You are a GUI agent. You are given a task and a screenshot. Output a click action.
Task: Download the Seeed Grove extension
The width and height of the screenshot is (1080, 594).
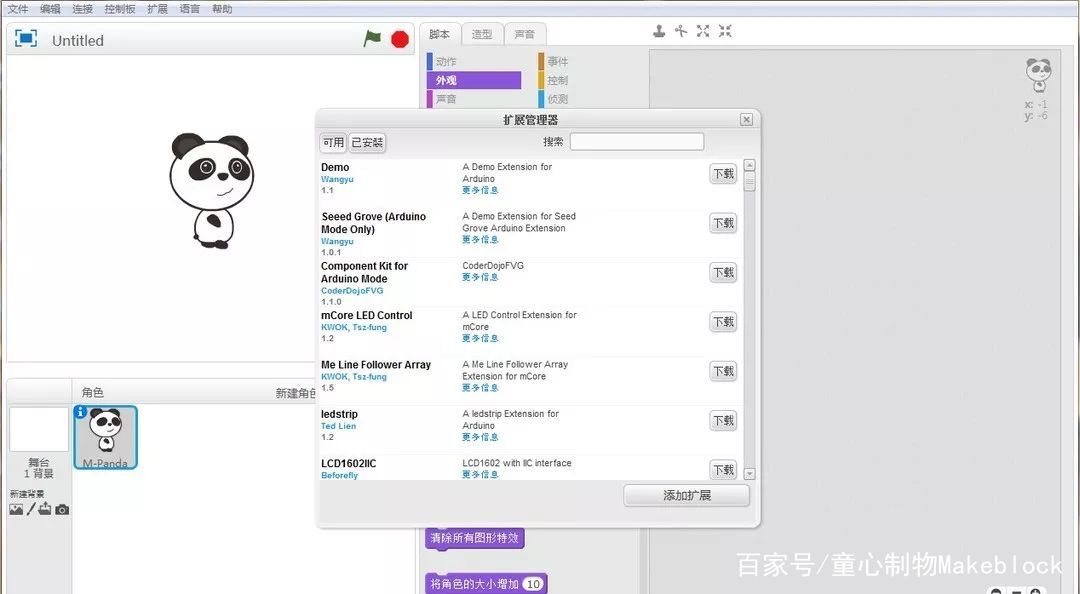click(x=723, y=223)
